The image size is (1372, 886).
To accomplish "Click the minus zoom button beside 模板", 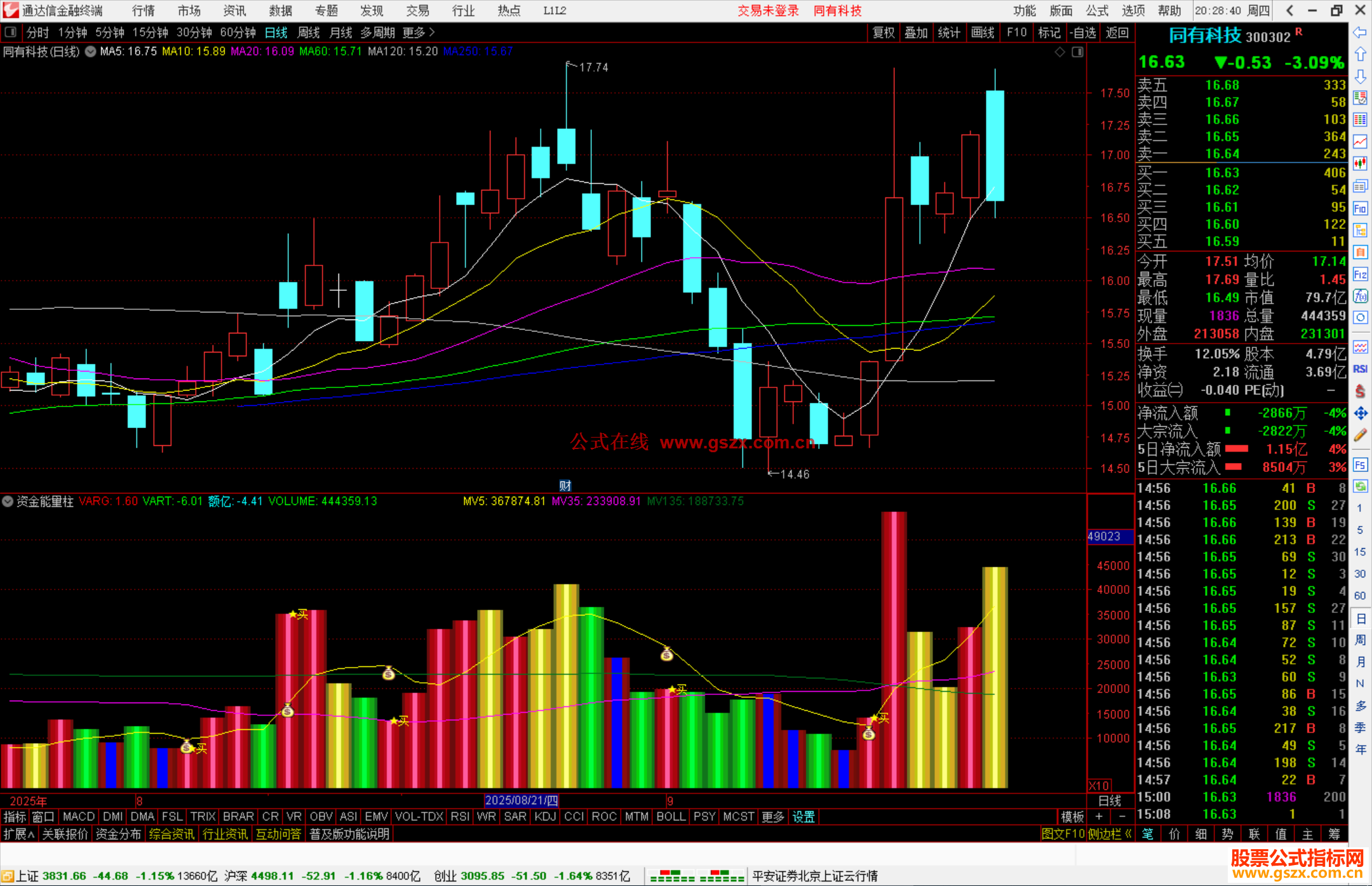I will click(1122, 817).
